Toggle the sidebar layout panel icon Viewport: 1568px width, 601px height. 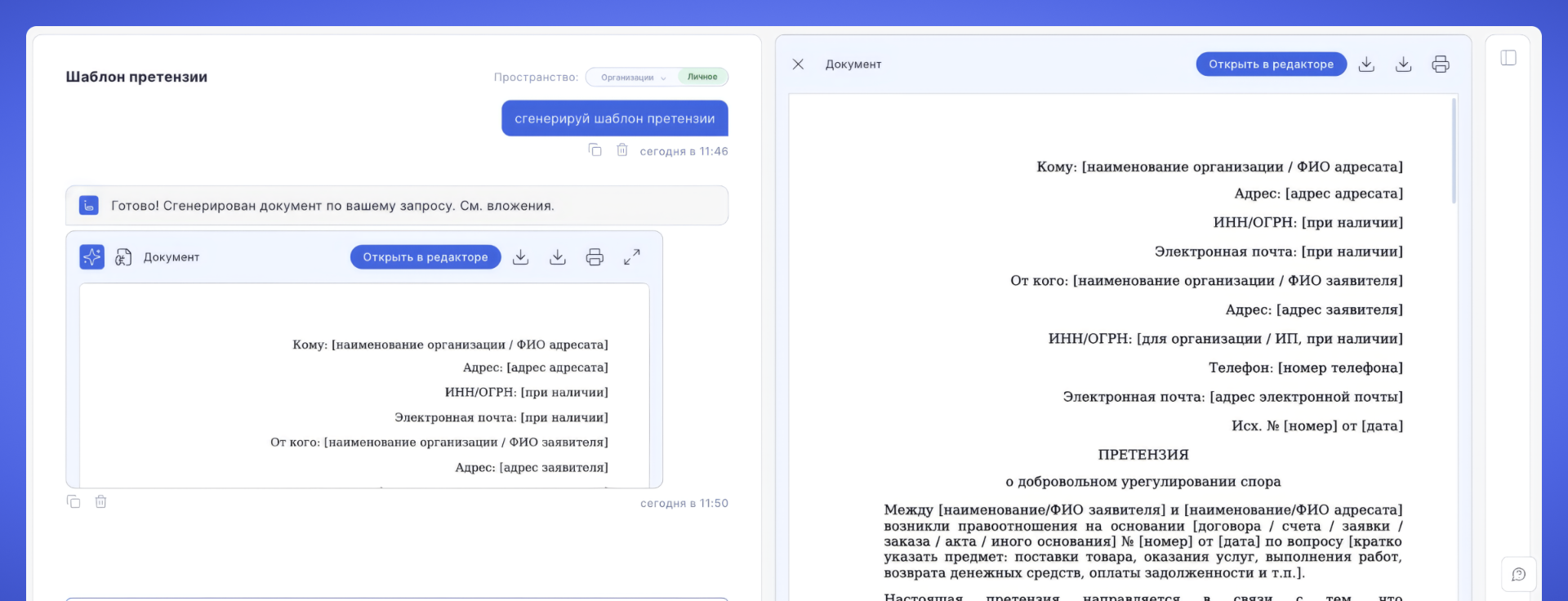1508,58
